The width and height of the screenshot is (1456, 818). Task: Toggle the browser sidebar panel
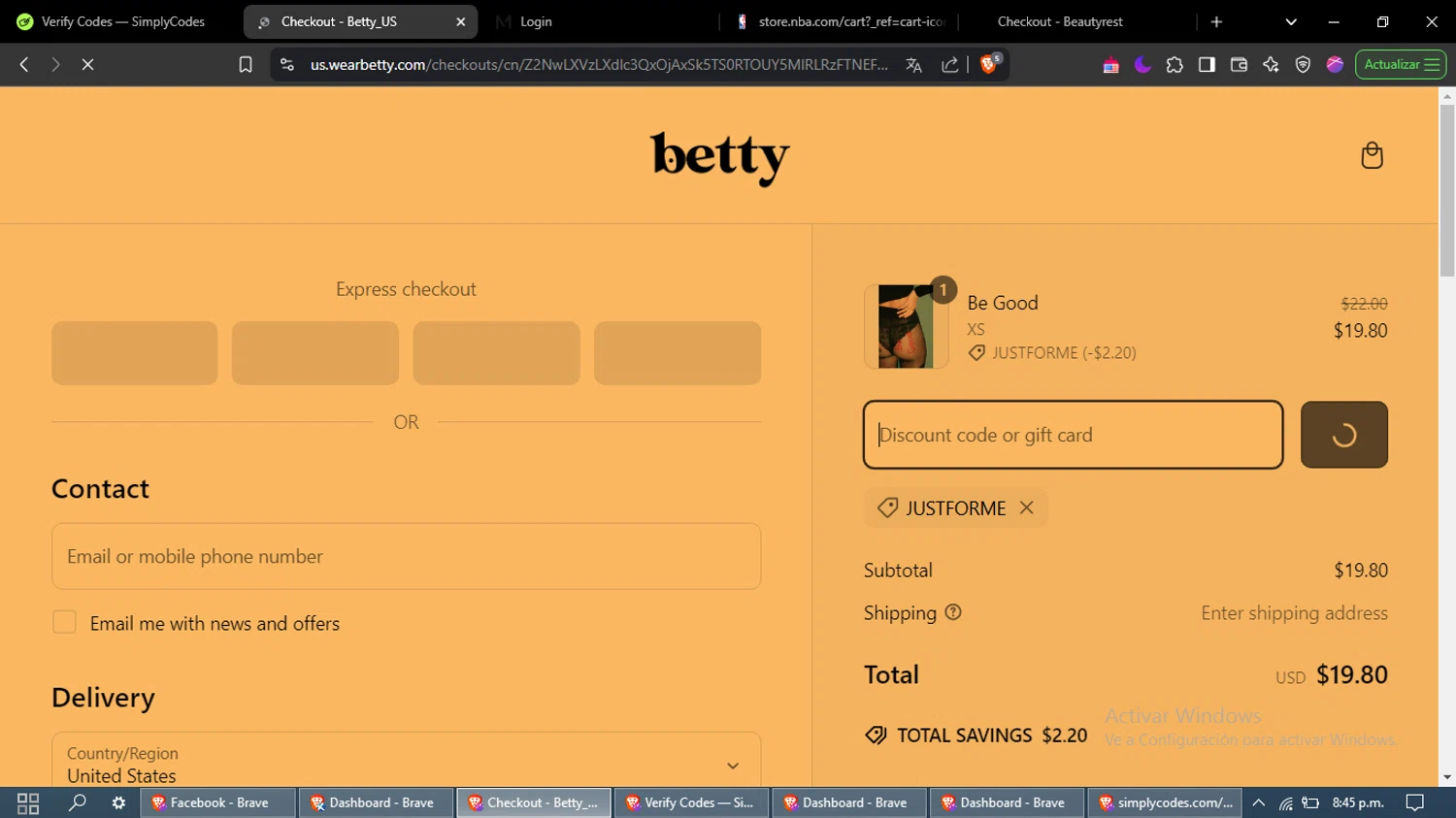[x=1207, y=64]
